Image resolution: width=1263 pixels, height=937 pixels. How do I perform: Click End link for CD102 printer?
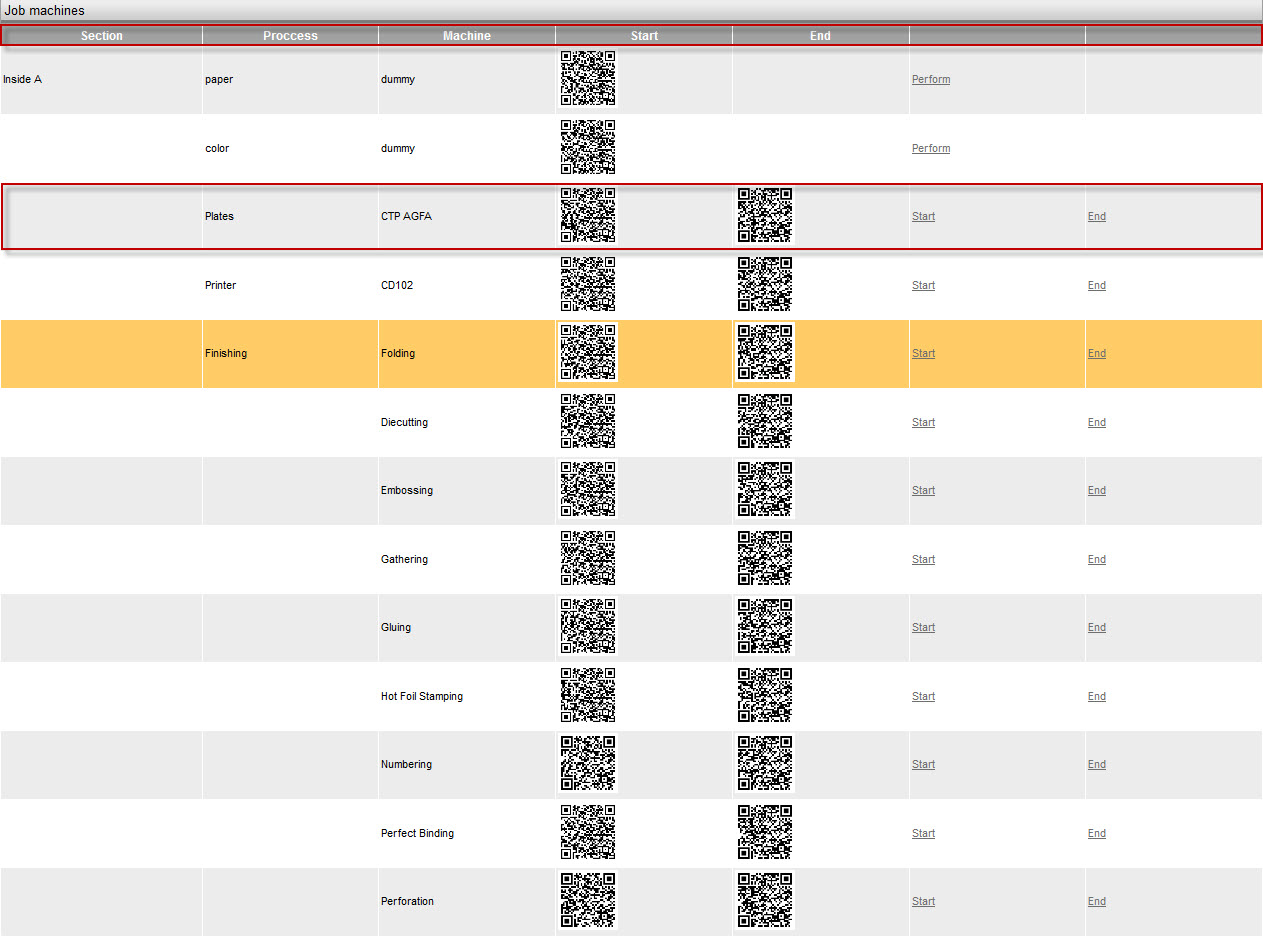[x=1097, y=285]
